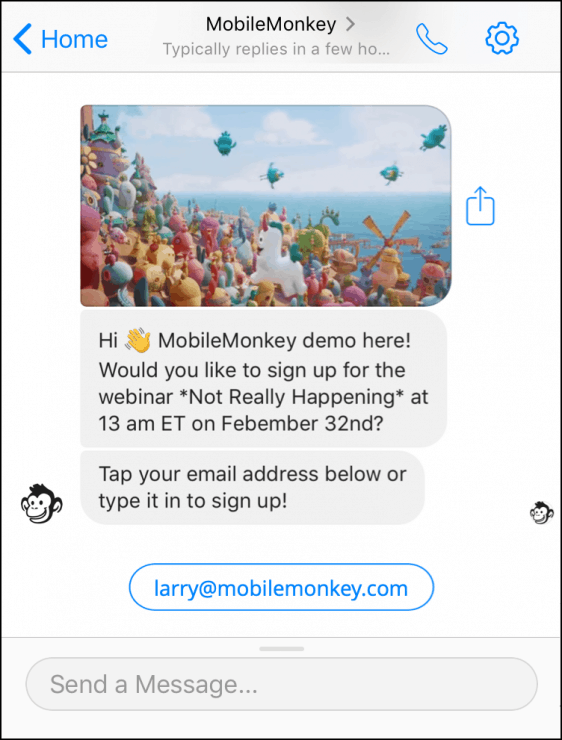562x740 pixels.
Task: Tap the share icon beside image
Action: (x=480, y=206)
